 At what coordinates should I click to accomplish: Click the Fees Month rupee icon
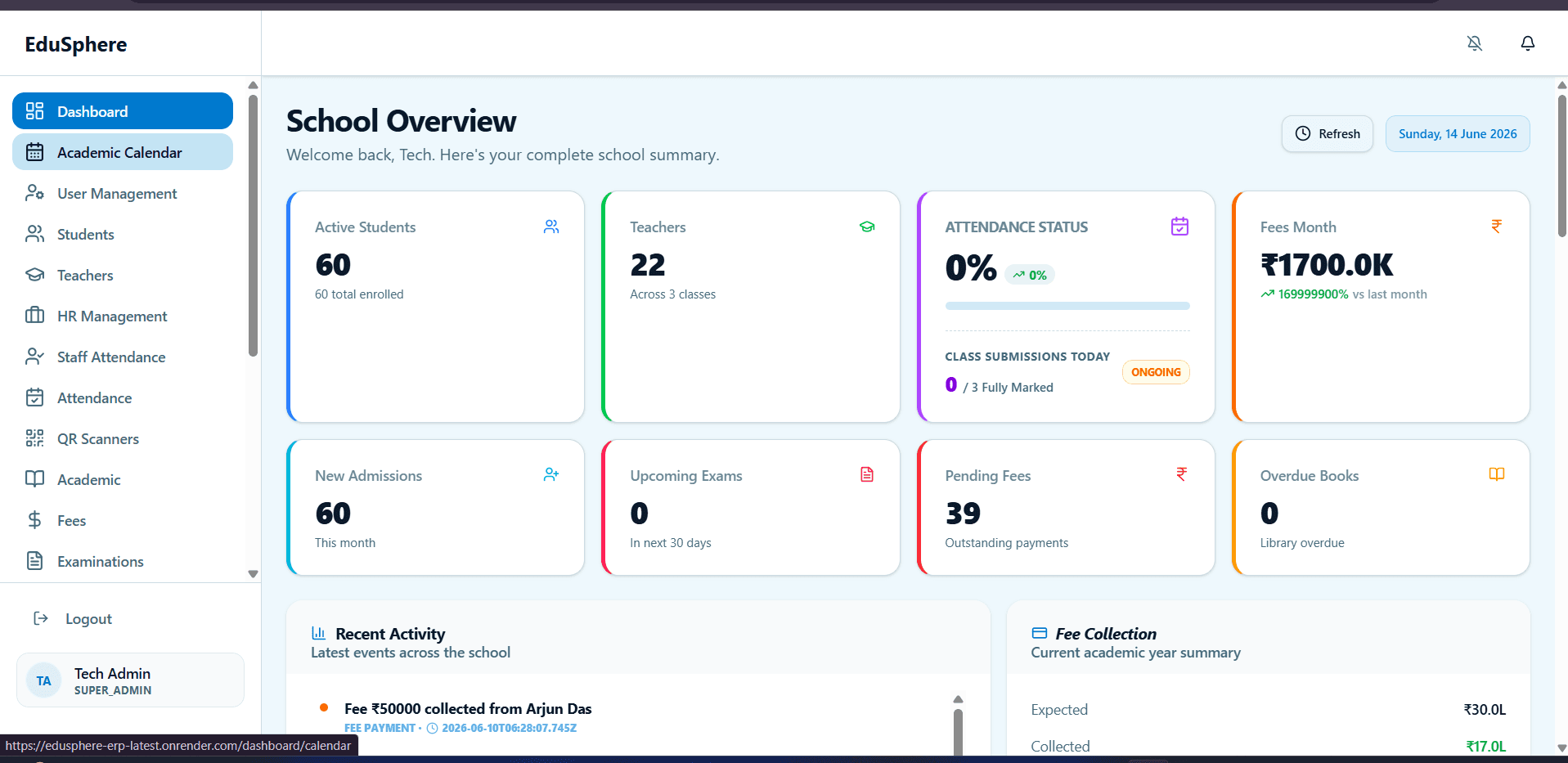pos(1496,227)
